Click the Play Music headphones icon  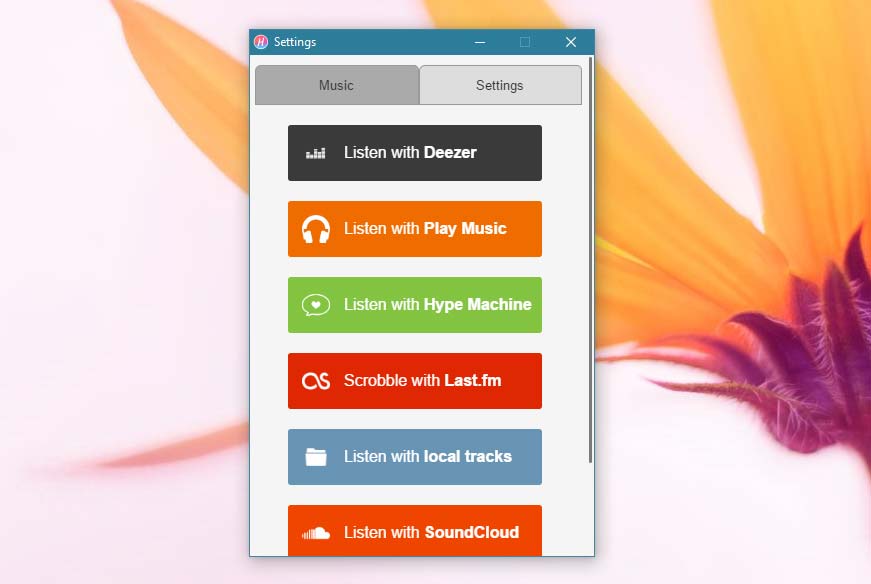pos(316,229)
